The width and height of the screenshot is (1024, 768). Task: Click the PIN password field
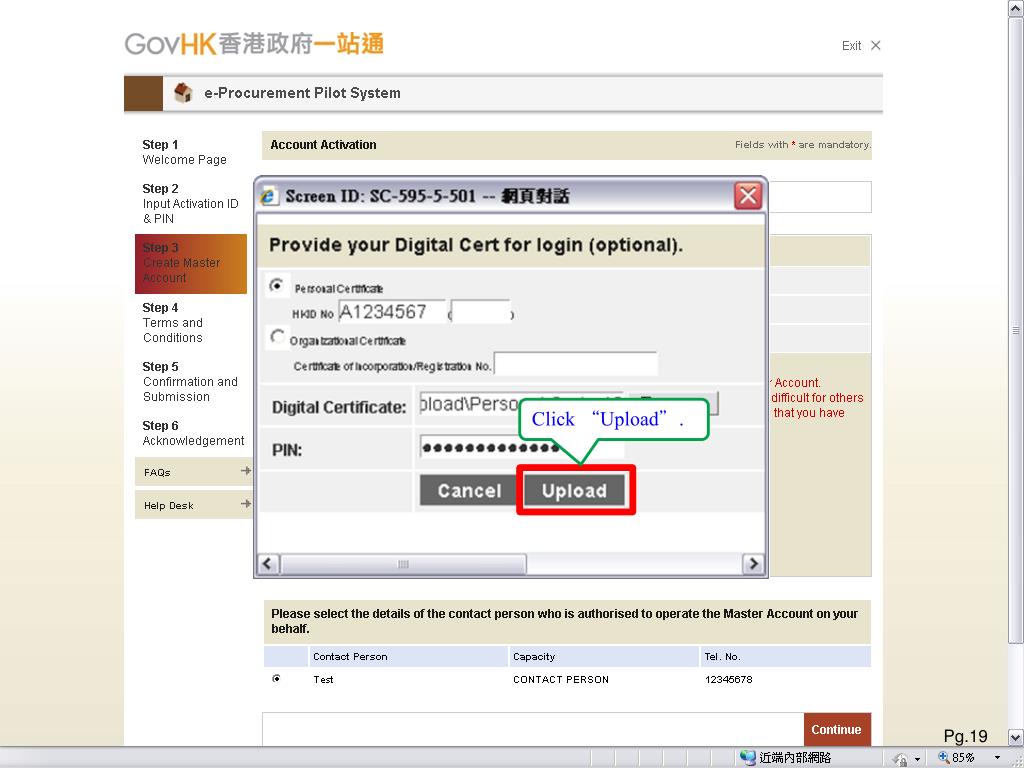(520, 447)
